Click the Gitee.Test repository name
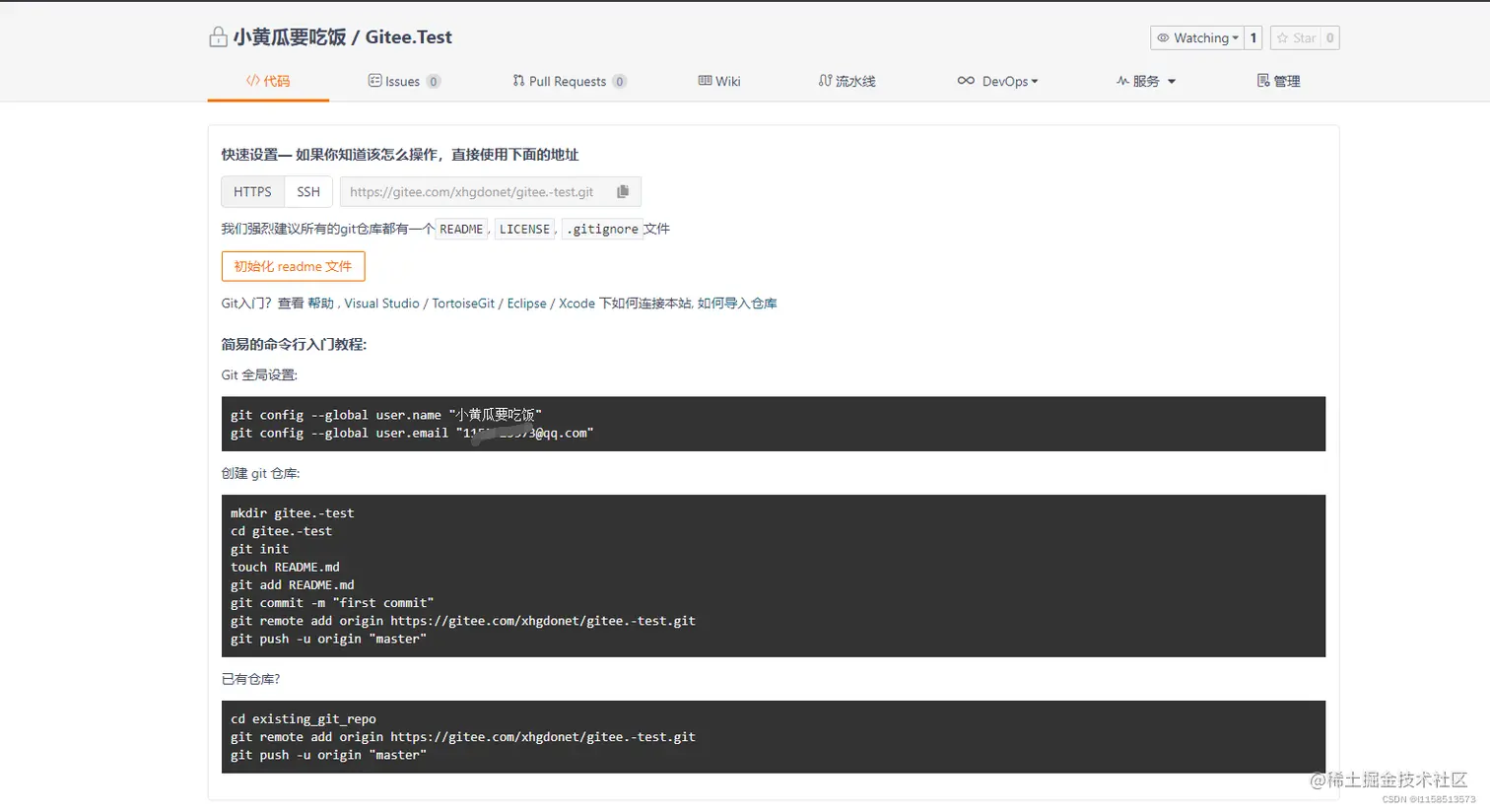This screenshot has width=1490, height=812. [x=408, y=37]
